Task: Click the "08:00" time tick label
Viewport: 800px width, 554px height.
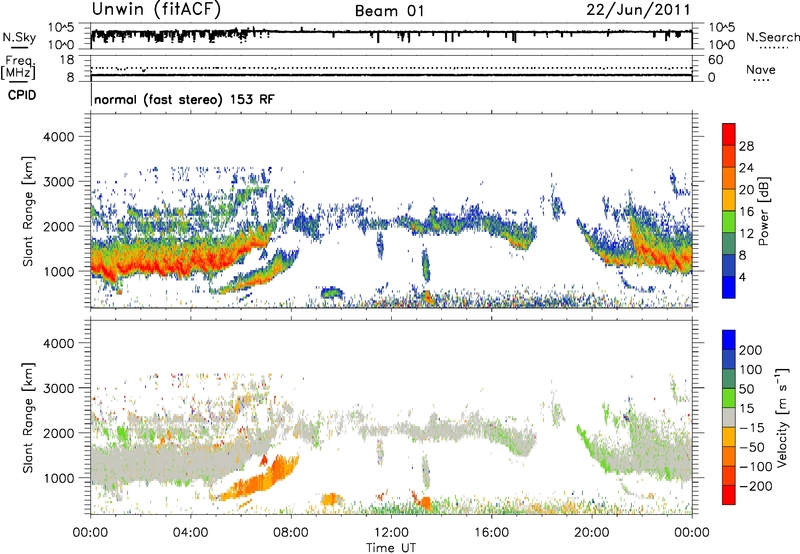Action: point(291,533)
